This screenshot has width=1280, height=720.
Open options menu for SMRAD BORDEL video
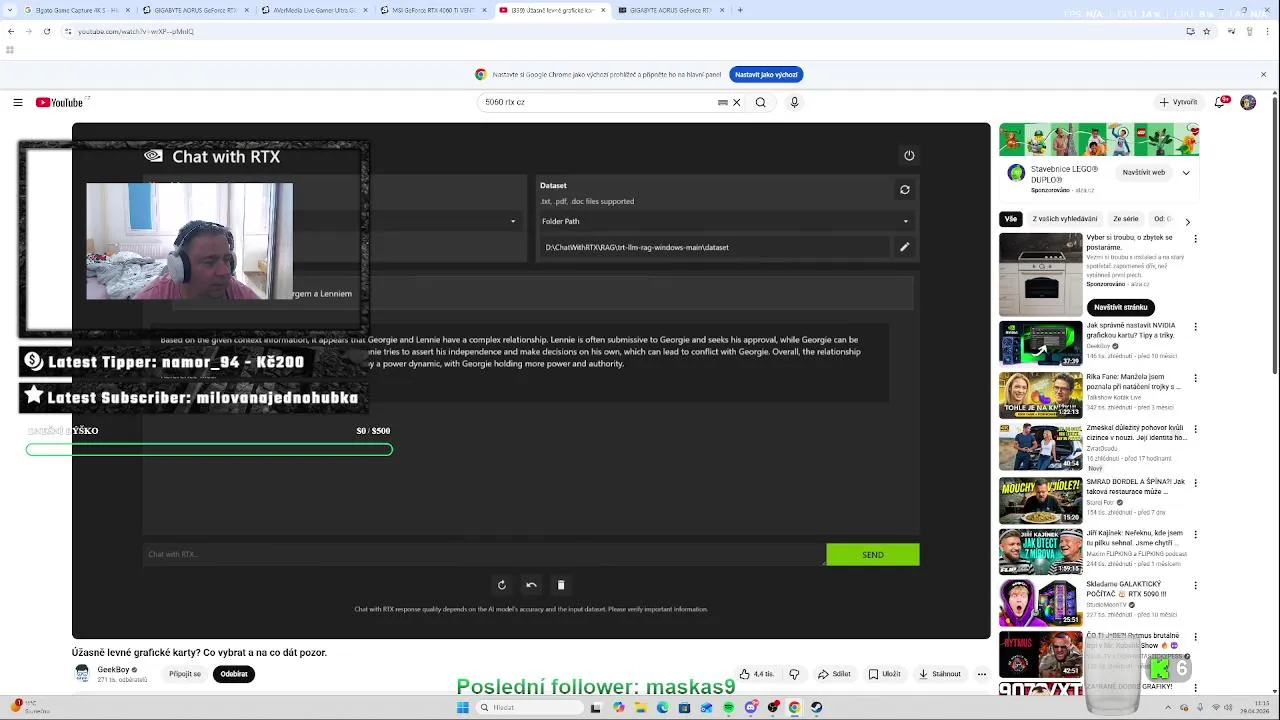click(x=1195, y=482)
